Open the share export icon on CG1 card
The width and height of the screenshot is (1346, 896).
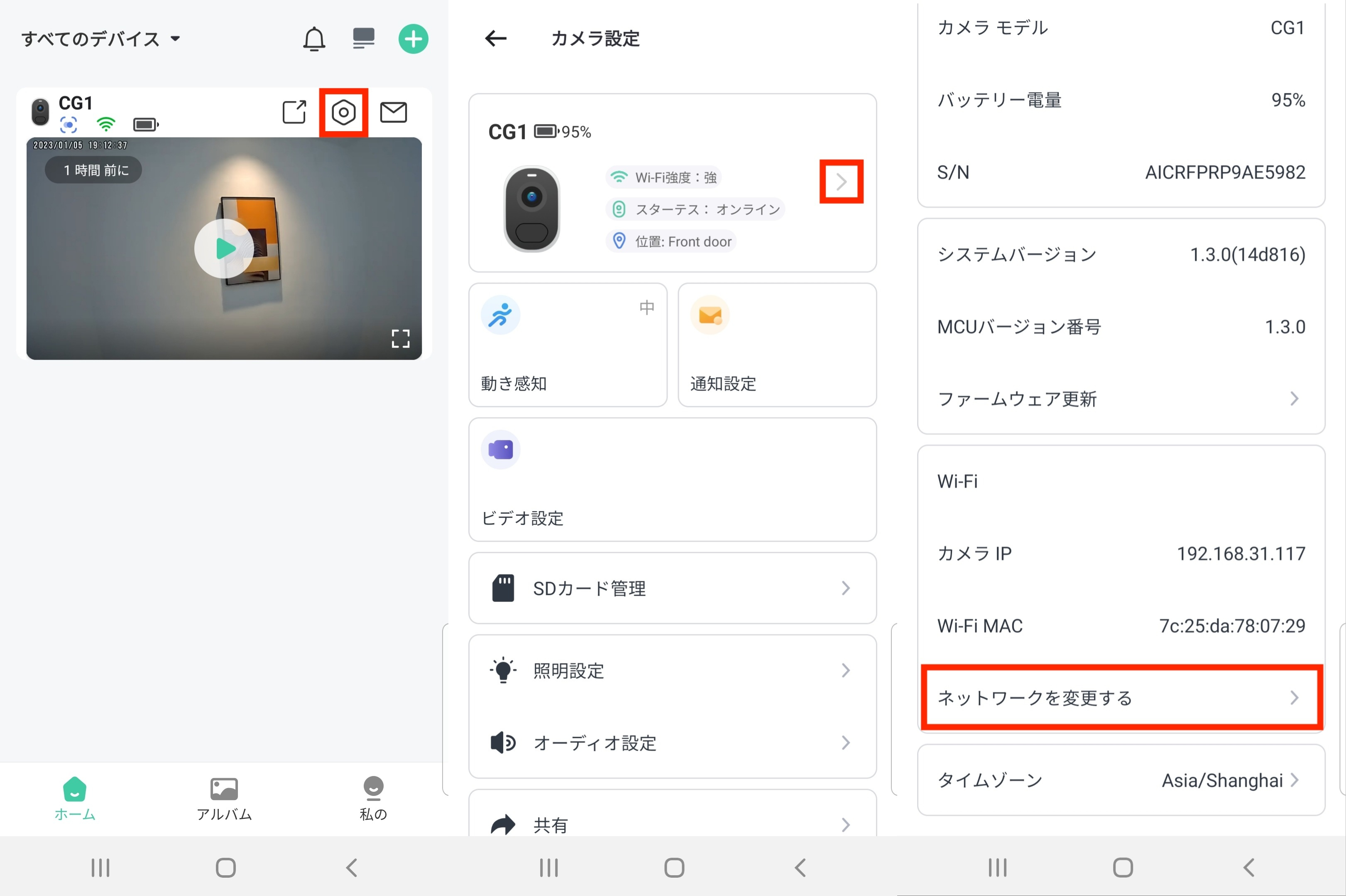coord(294,112)
